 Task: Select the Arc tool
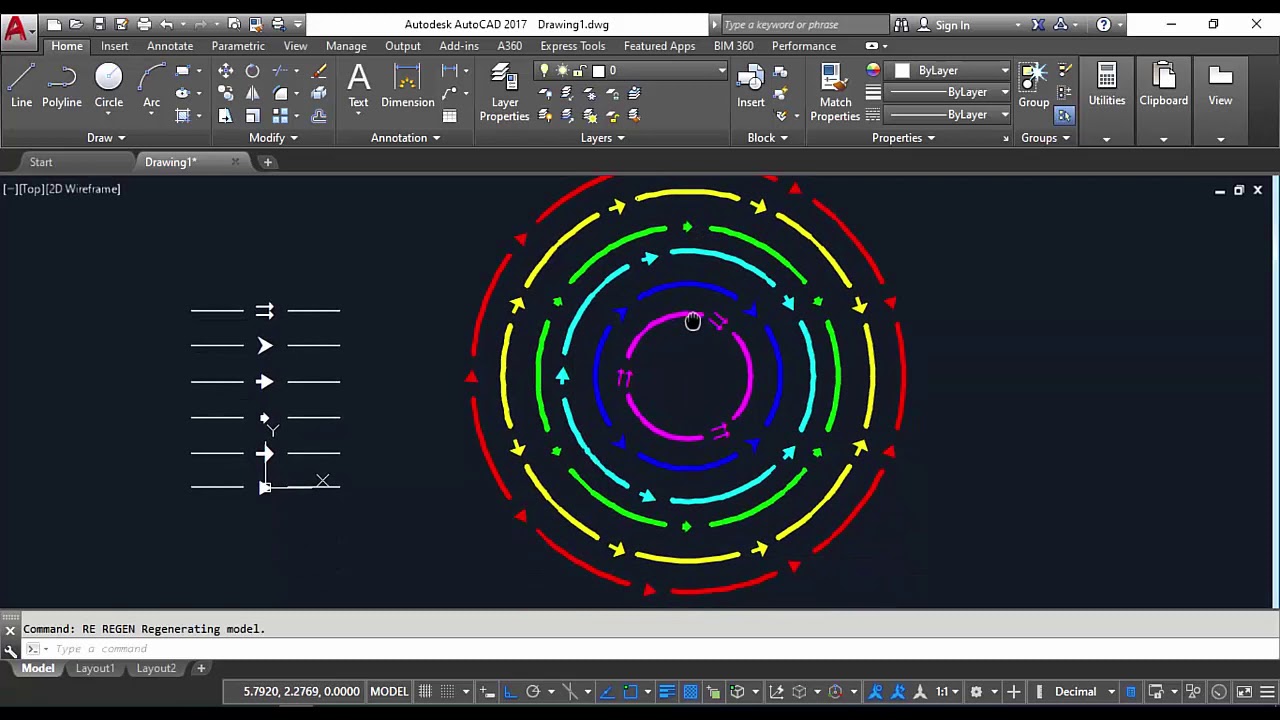pos(151,86)
